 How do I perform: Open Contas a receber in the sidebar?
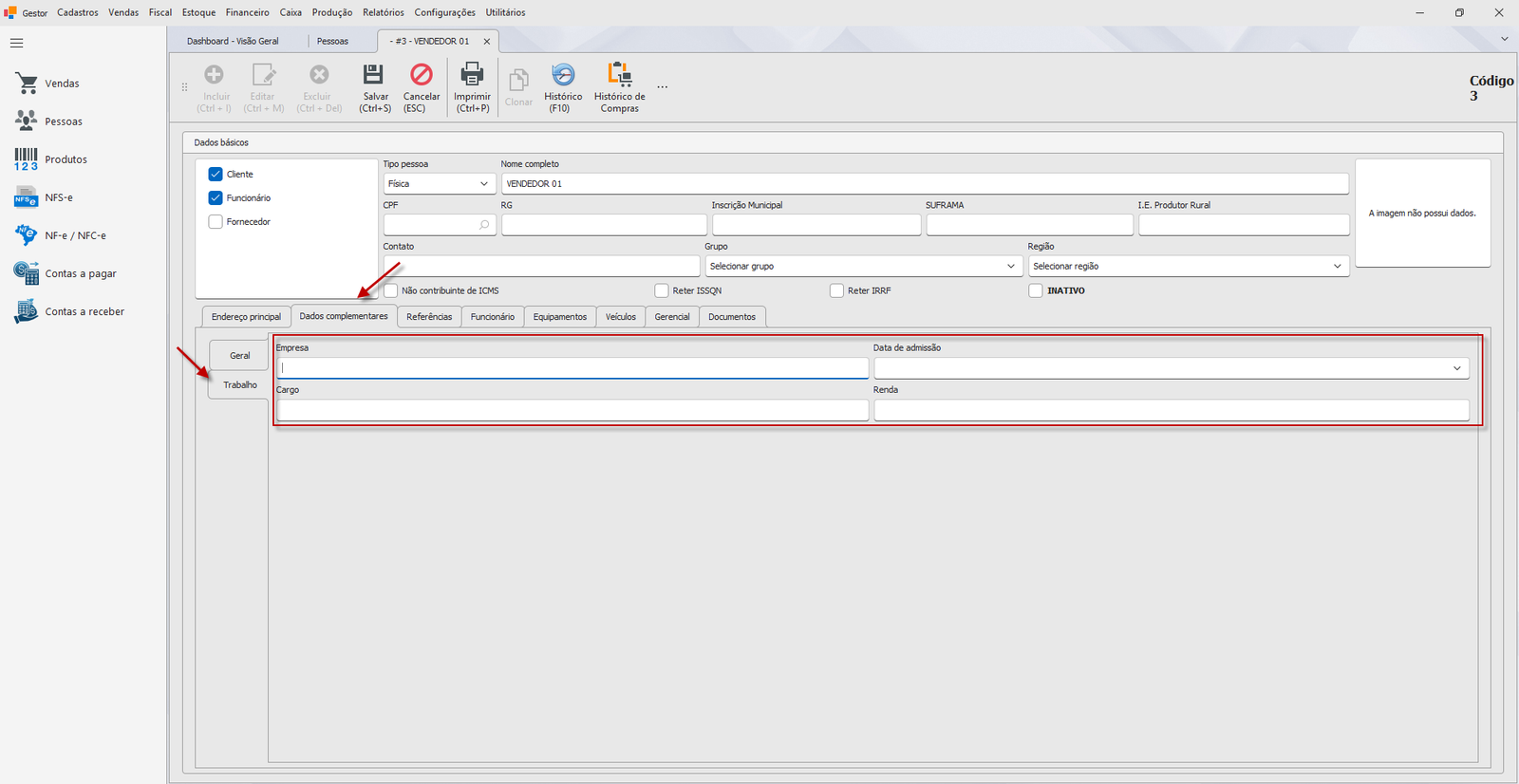pos(70,311)
